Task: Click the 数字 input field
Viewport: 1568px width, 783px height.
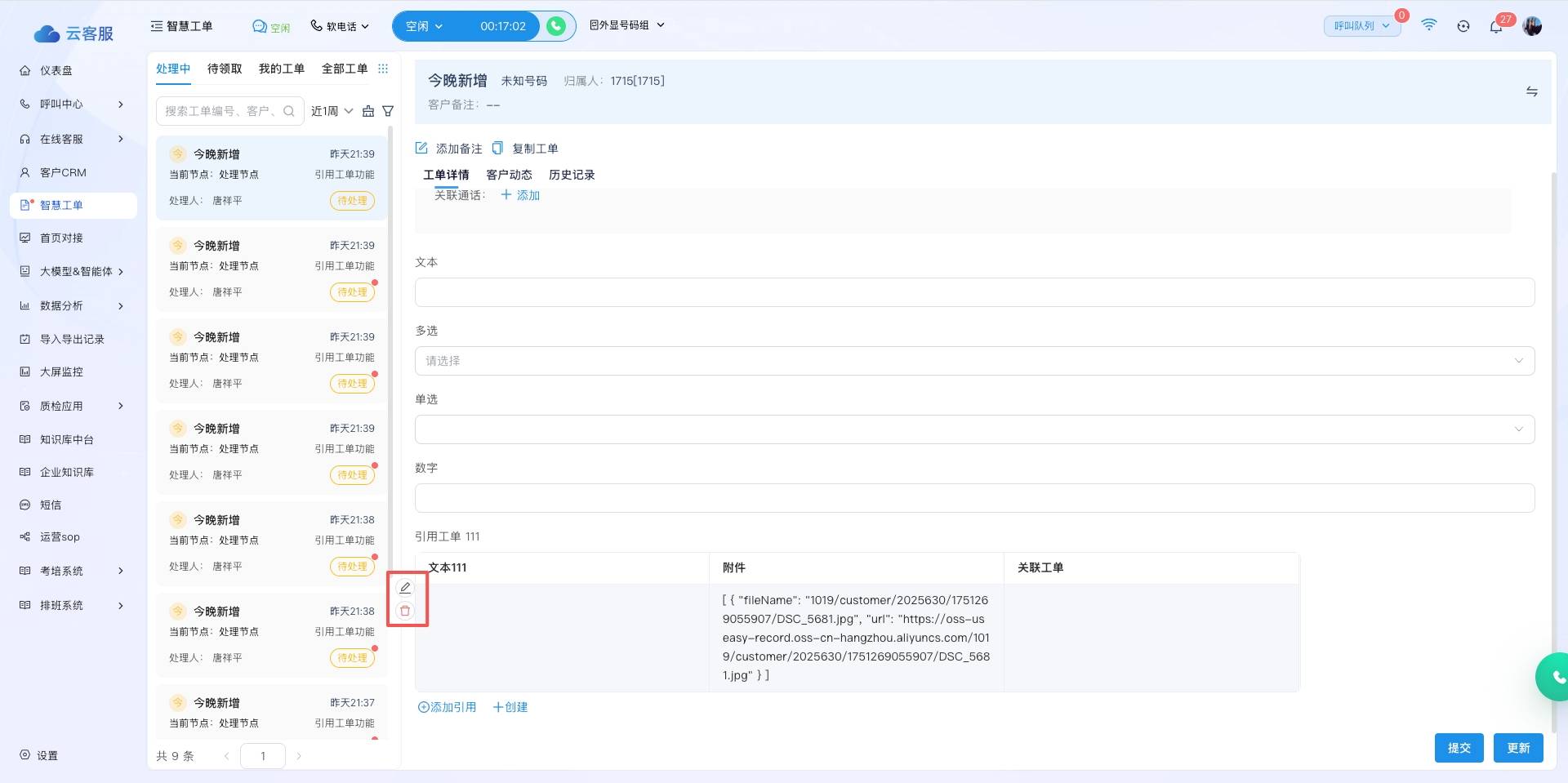Action: tap(974, 498)
